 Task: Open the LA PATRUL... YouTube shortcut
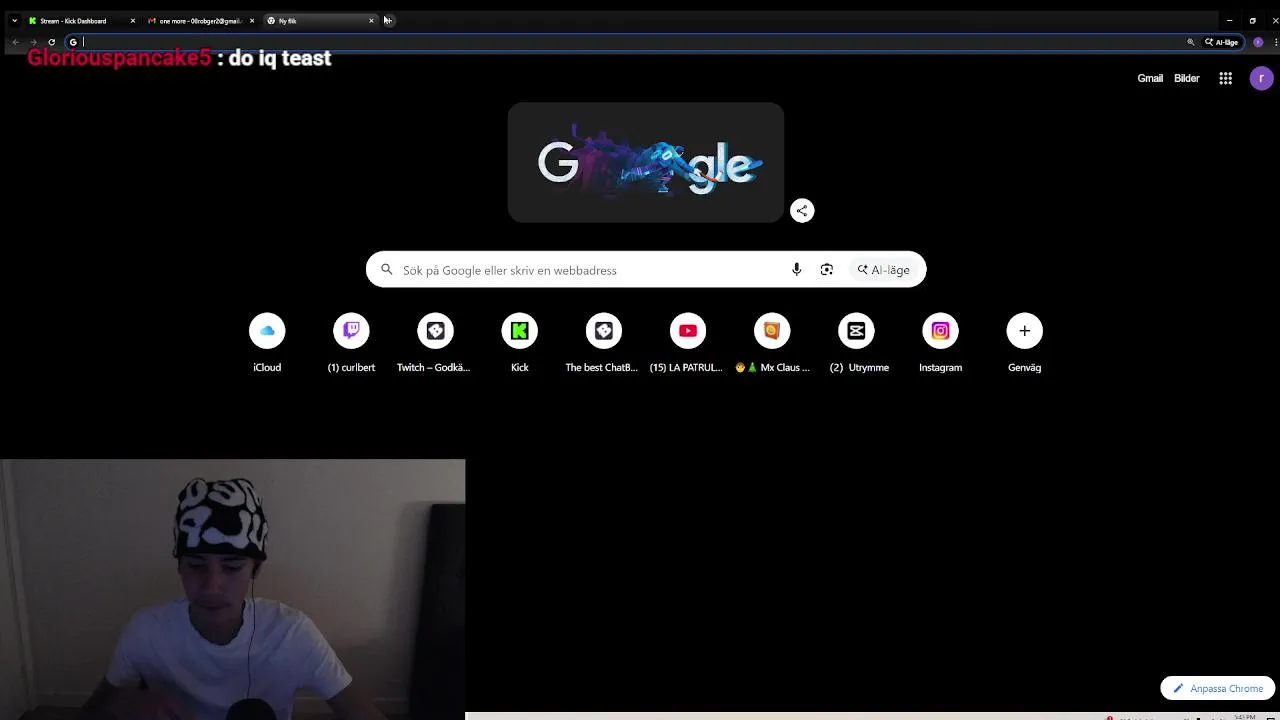point(687,331)
